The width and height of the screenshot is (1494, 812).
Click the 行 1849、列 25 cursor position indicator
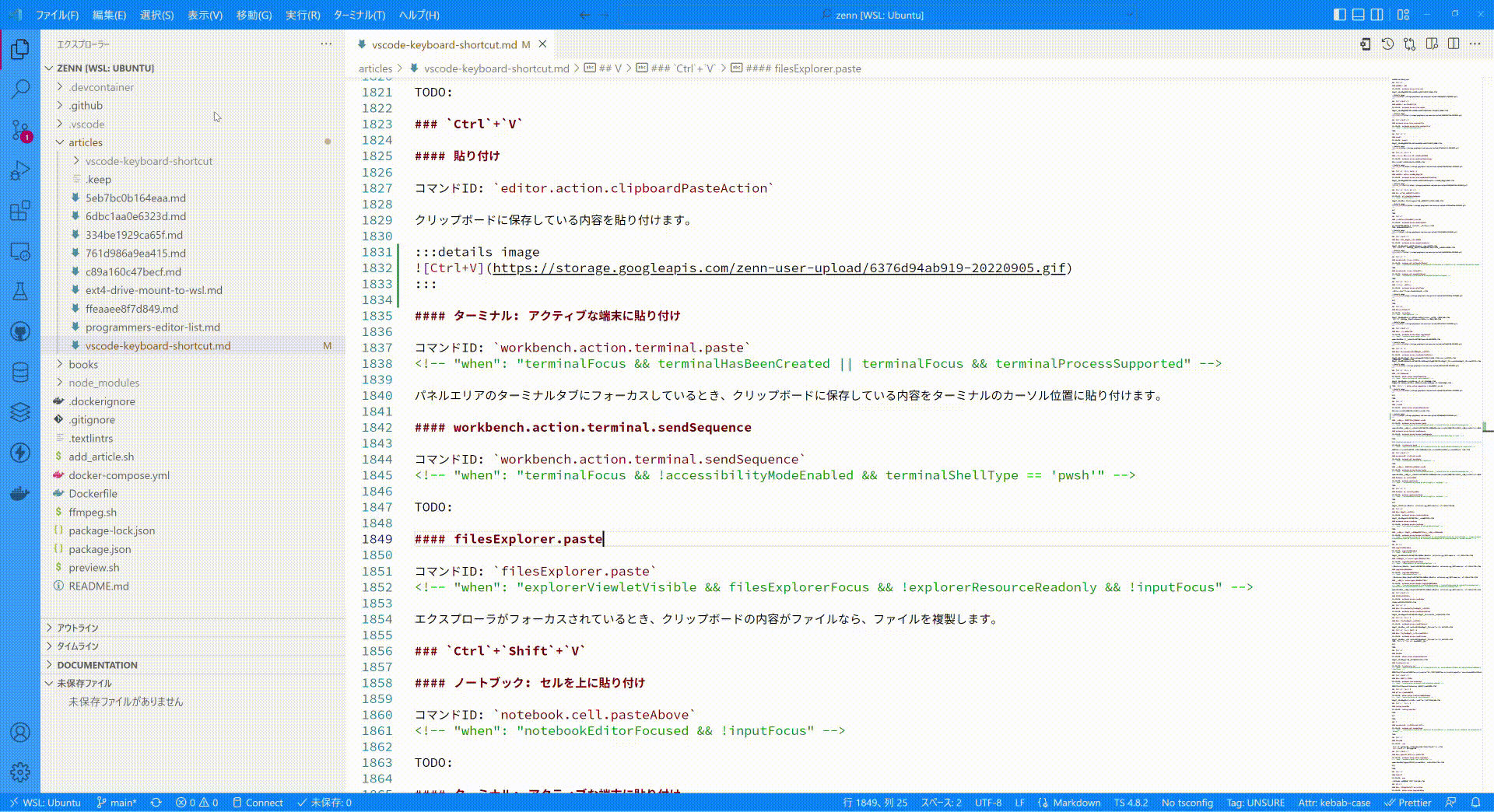click(x=875, y=803)
